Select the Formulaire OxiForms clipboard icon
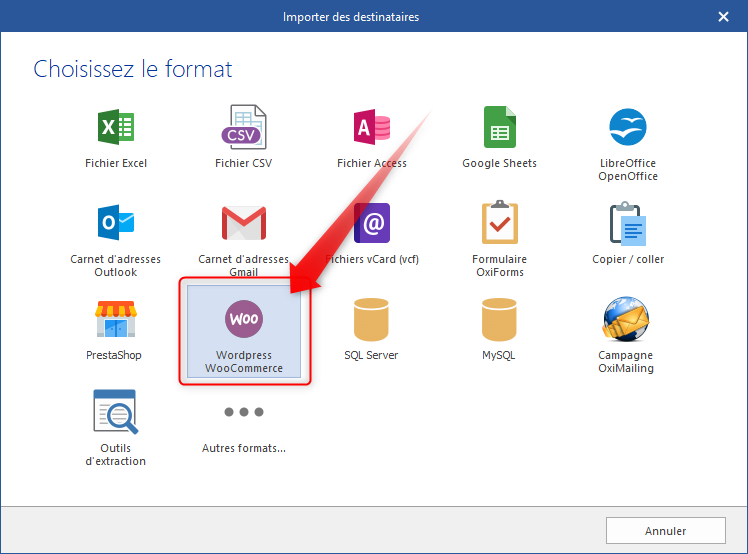The width and height of the screenshot is (748, 554). pyautogui.click(x=499, y=222)
